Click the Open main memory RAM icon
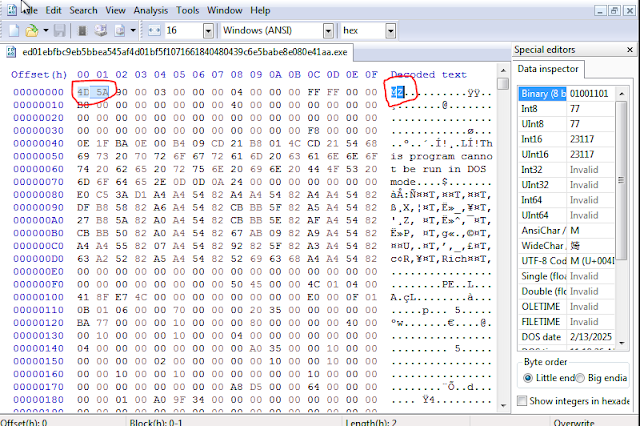This screenshot has width=640, height=426. pyautogui.click(x=82, y=31)
